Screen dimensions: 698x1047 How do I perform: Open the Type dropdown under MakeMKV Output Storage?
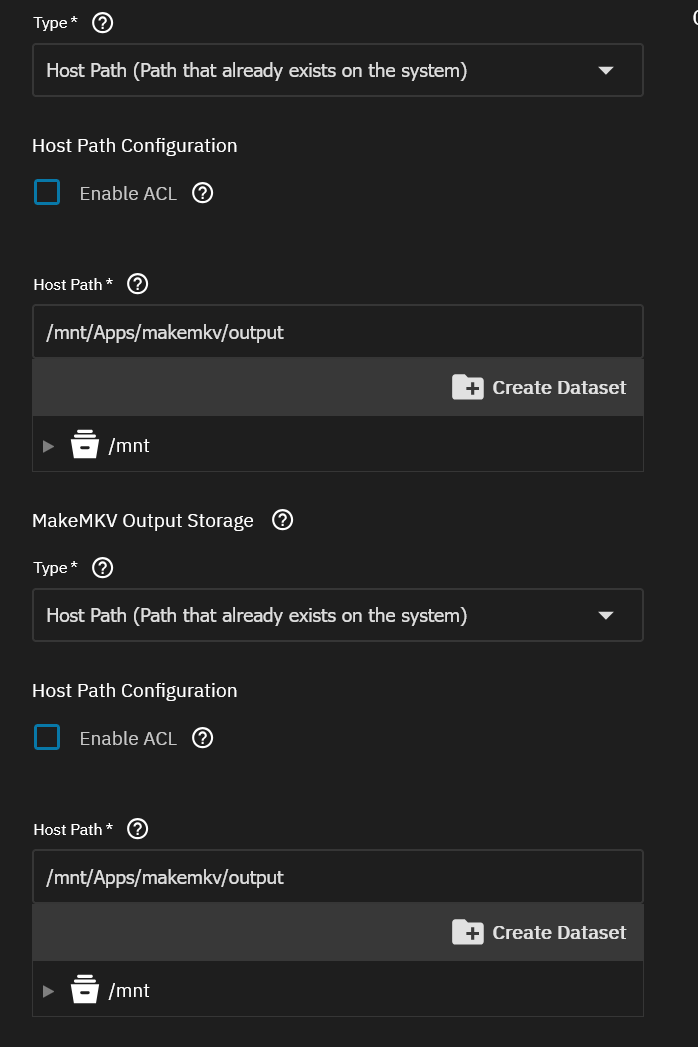coord(337,615)
